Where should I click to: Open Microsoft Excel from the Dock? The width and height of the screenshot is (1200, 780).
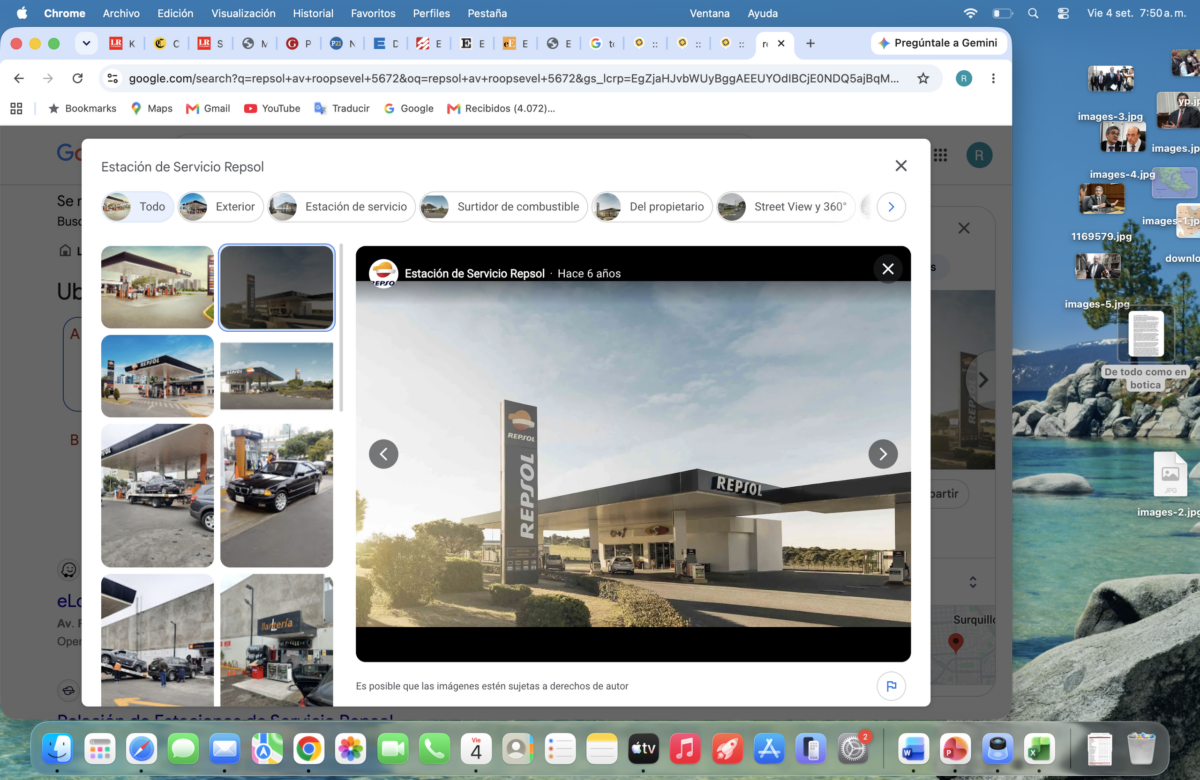[x=1039, y=748]
